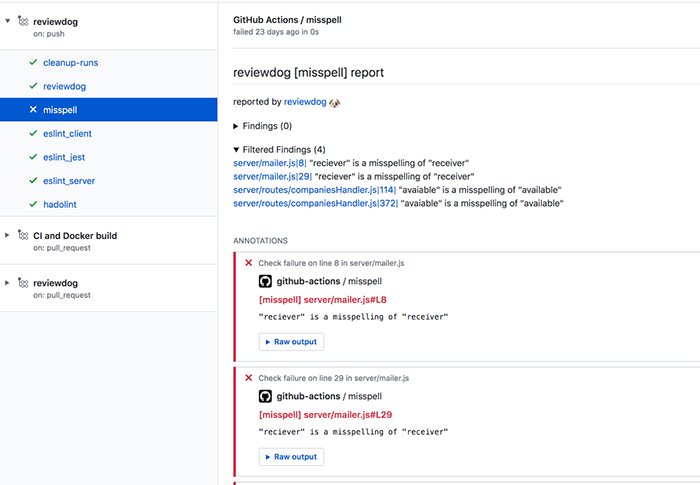Open companiesHandler.js|372| finding link
This screenshot has width=700, height=485.
point(316,203)
